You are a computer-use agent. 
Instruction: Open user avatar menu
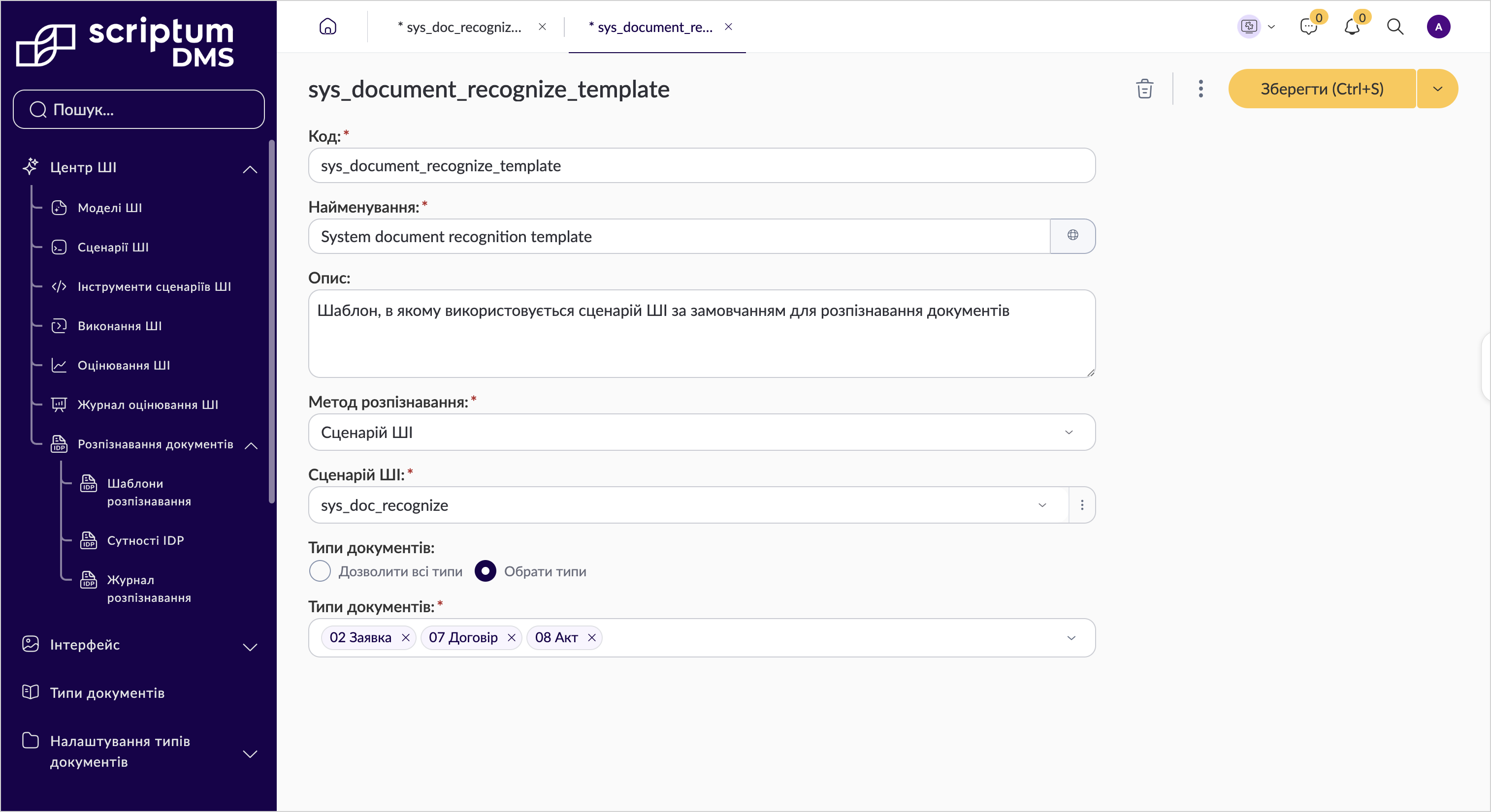[x=1438, y=27]
